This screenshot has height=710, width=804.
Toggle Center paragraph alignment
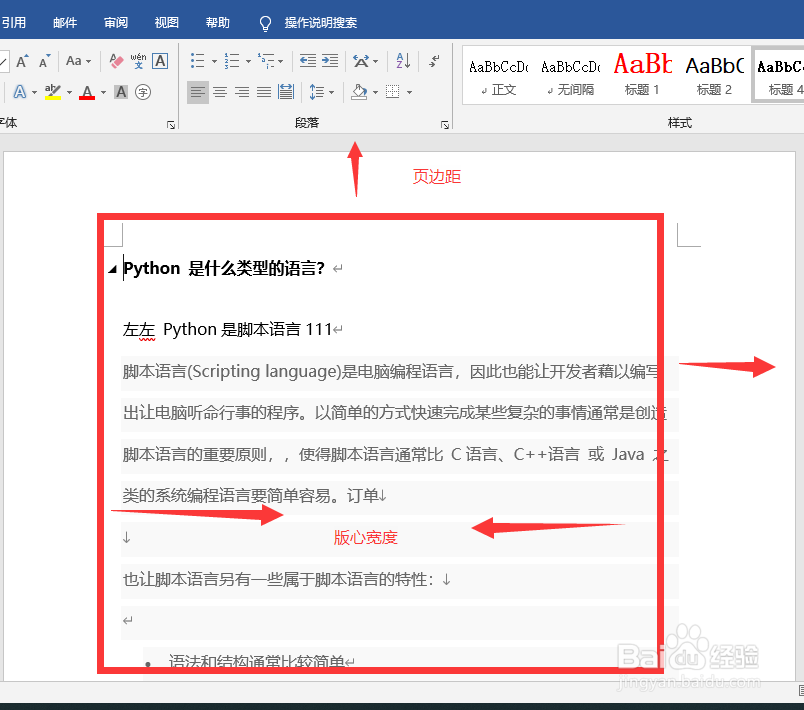point(220,92)
